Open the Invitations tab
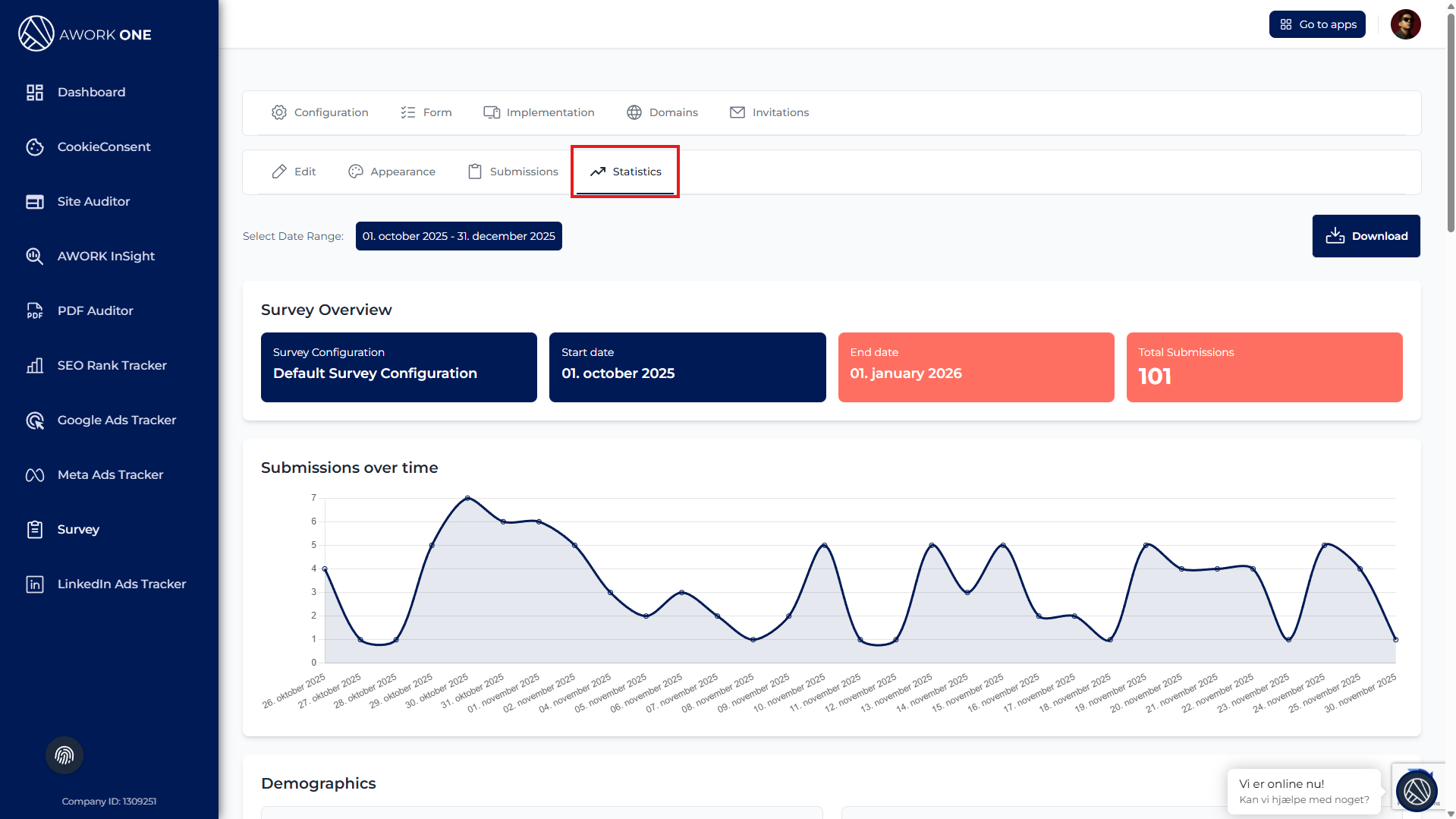The width and height of the screenshot is (1456, 819). point(769,112)
